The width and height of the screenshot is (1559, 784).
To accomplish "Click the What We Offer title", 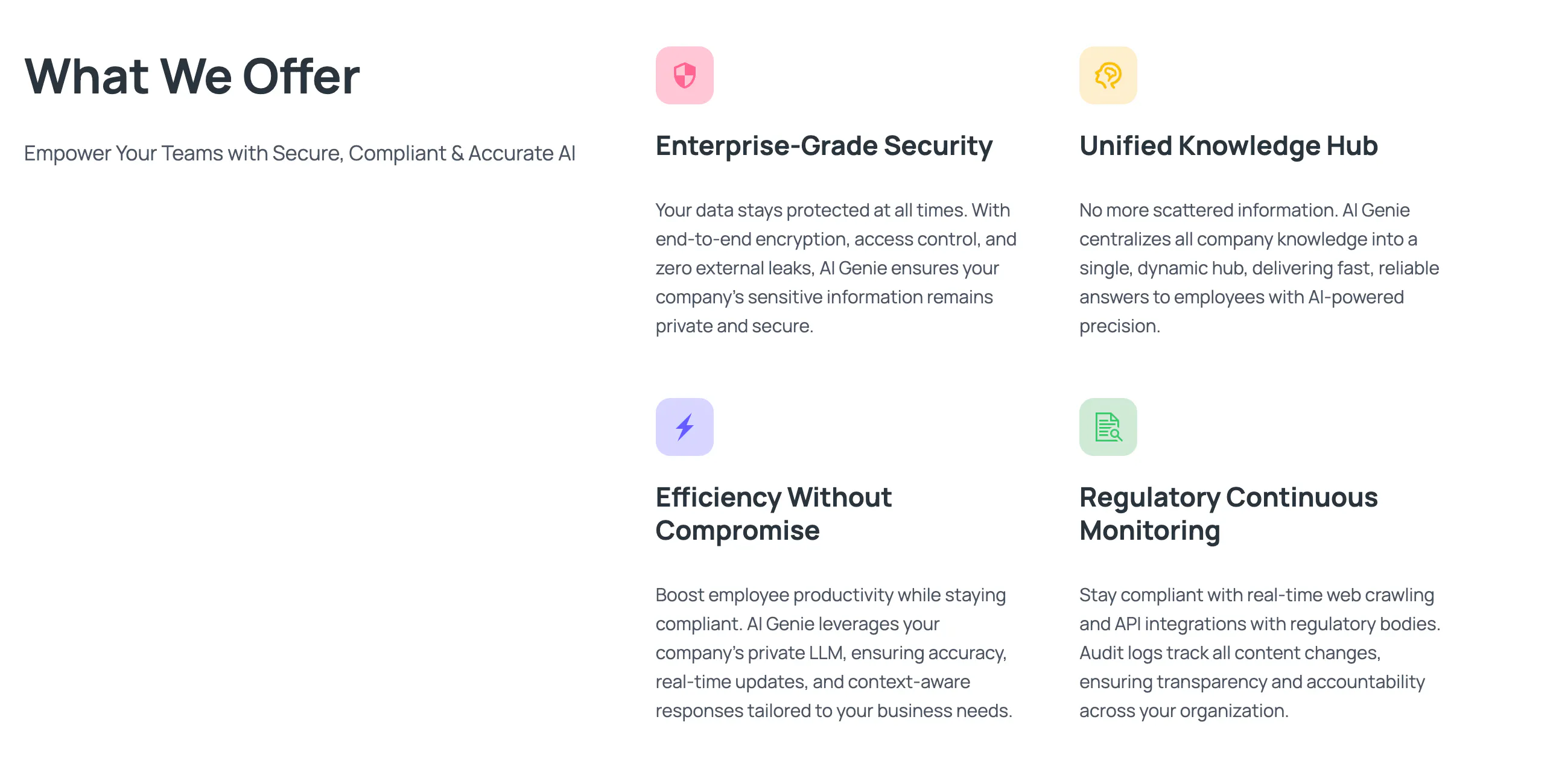I will click(192, 77).
